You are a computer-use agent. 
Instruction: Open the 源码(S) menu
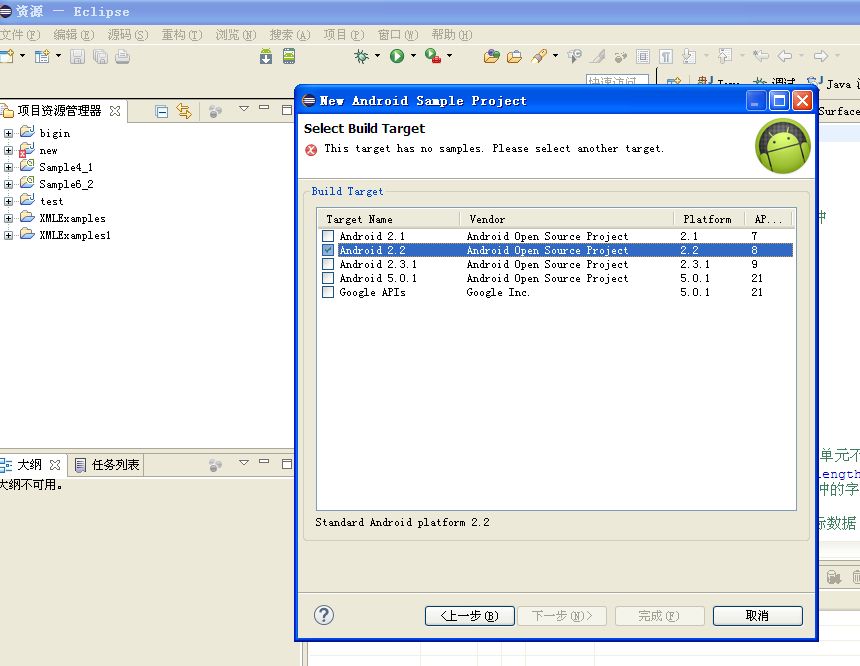pyautogui.click(x=128, y=35)
